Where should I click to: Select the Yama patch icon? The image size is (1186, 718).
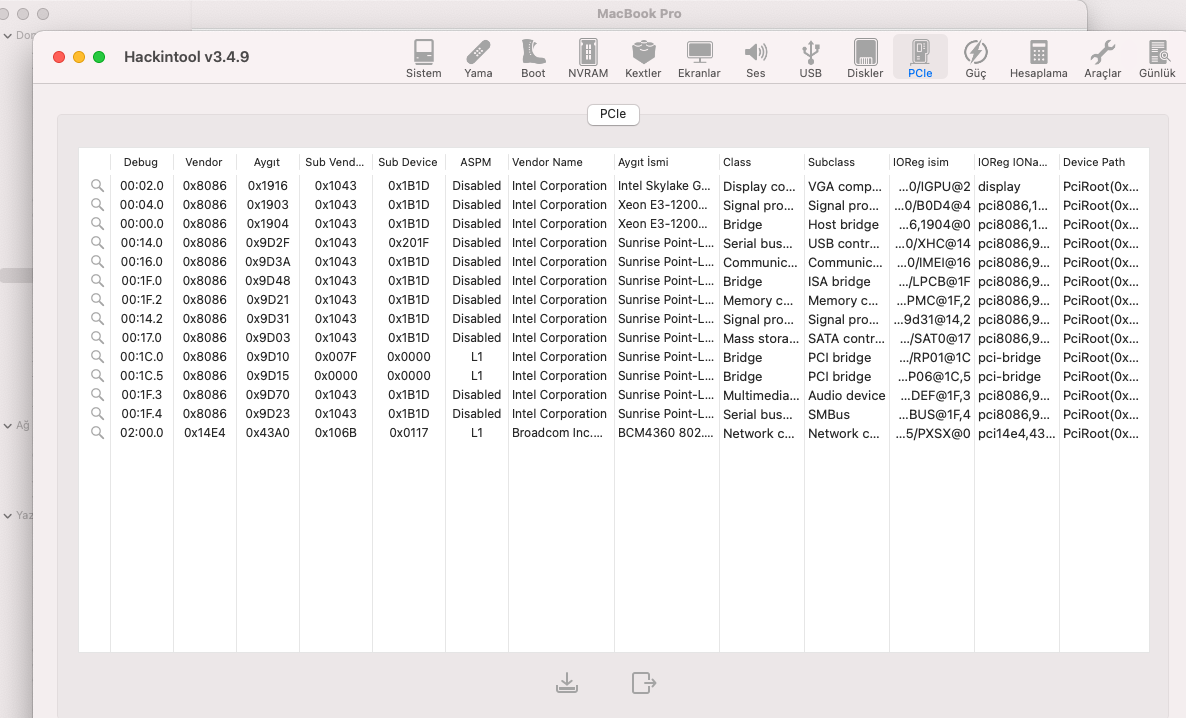click(478, 58)
